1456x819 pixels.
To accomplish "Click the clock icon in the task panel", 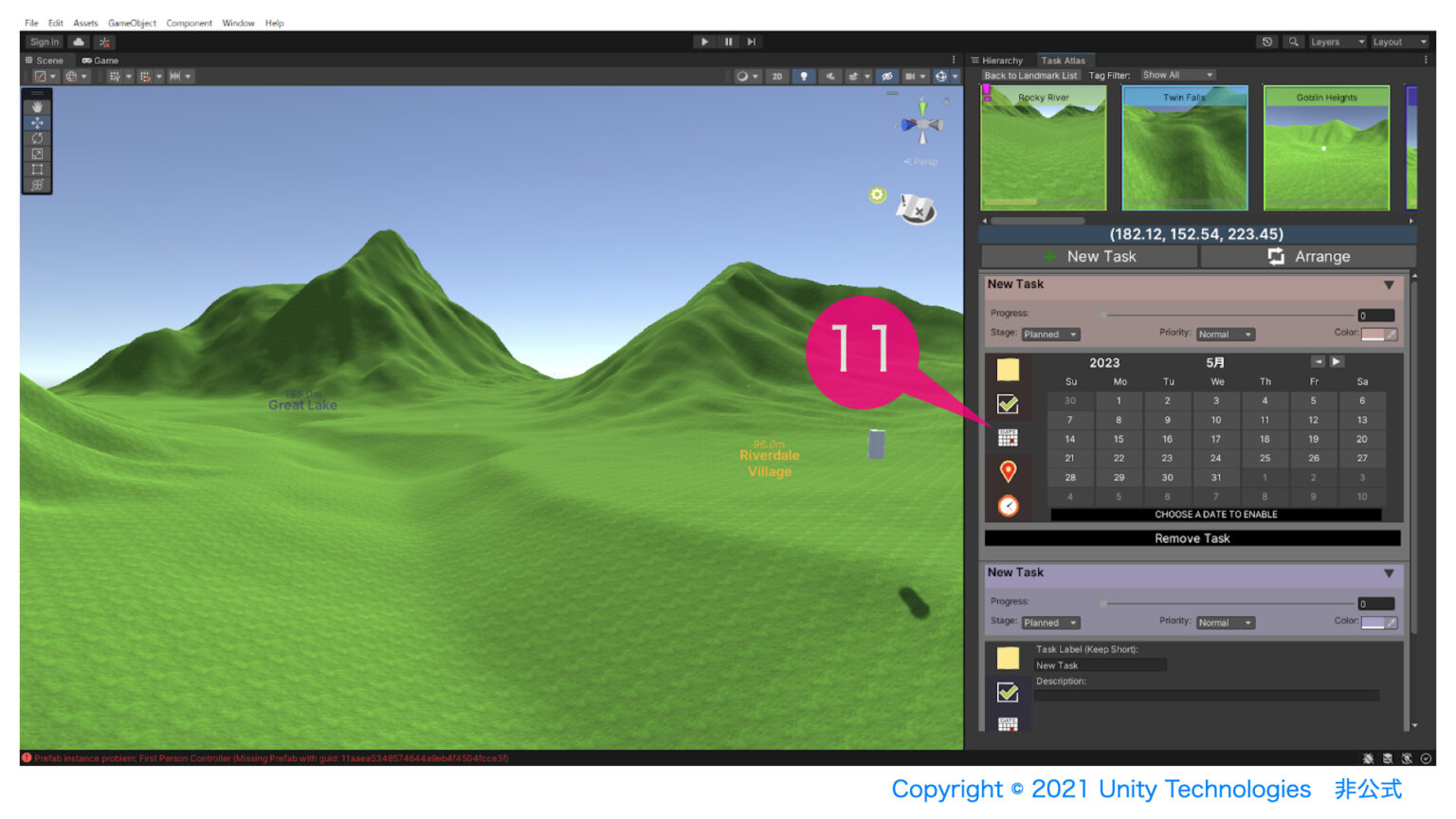I will tap(1008, 506).
